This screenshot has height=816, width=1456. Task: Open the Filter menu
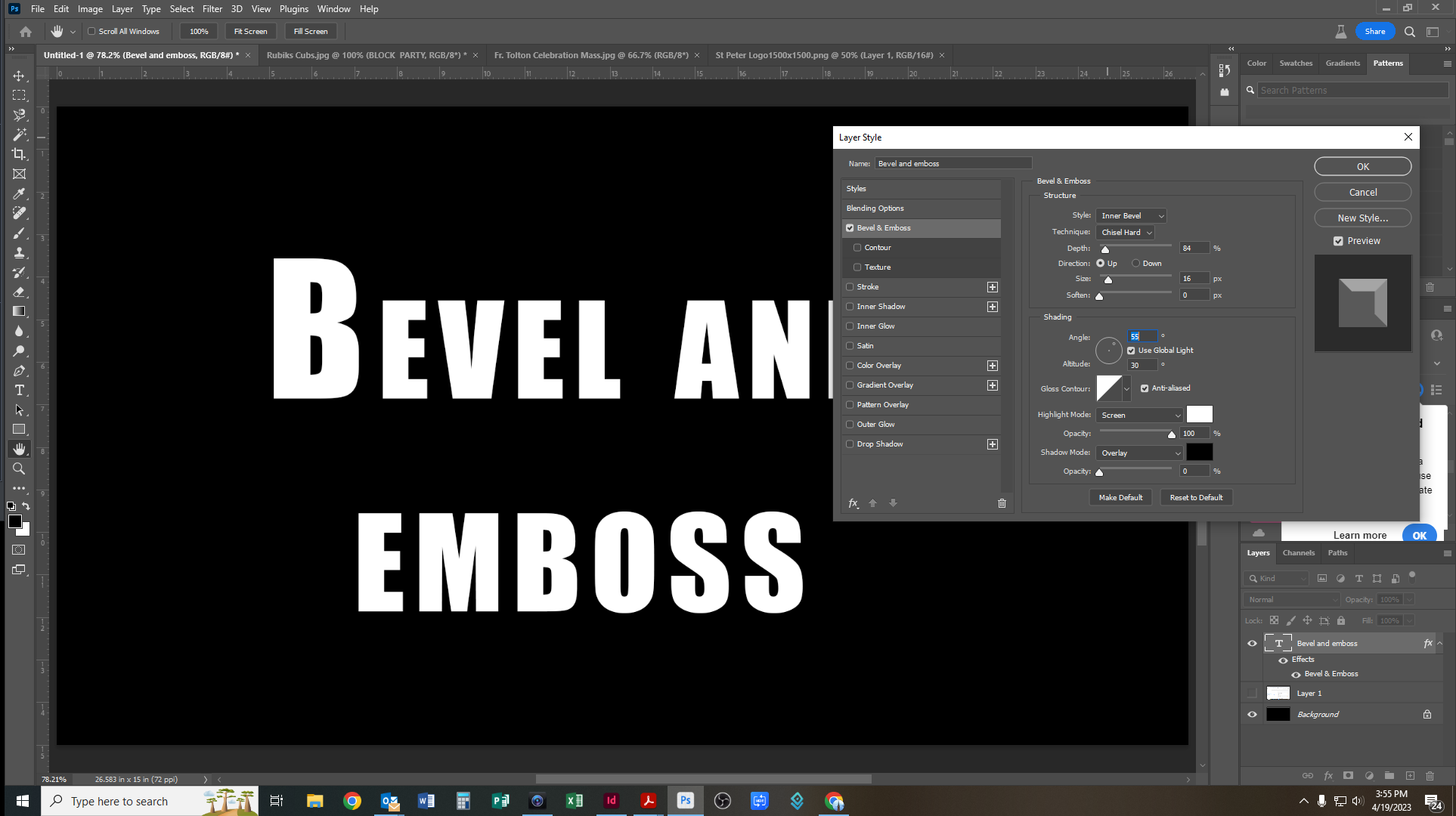tap(212, 8)
